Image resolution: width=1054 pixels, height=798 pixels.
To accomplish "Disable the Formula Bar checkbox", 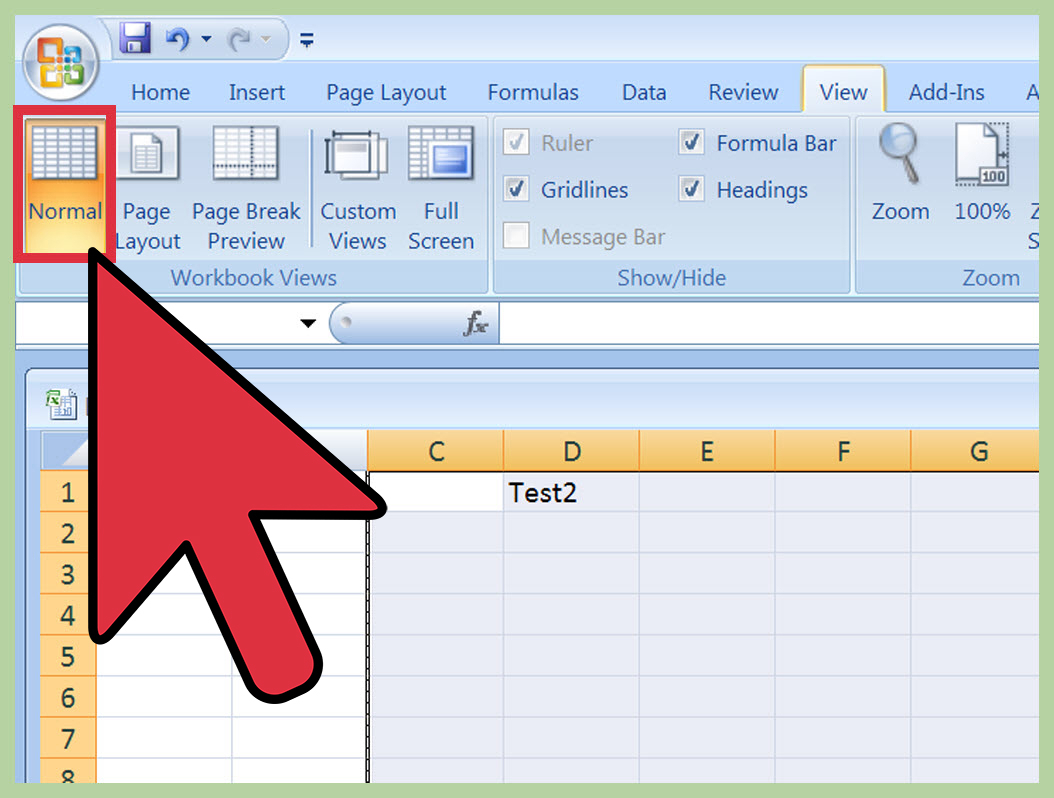I will pos(691,142).
